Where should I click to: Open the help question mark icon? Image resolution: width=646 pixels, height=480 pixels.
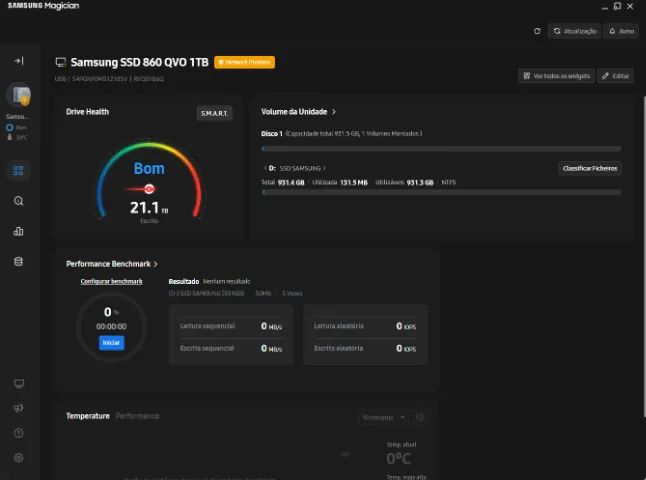pos(19,433)
